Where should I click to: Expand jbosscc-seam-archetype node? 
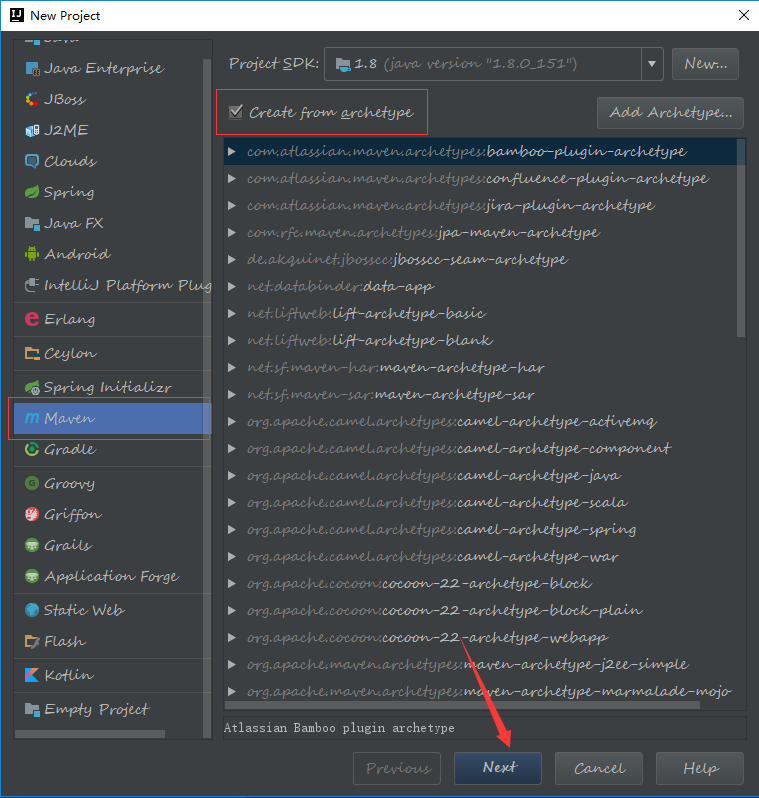click(232, 260)
